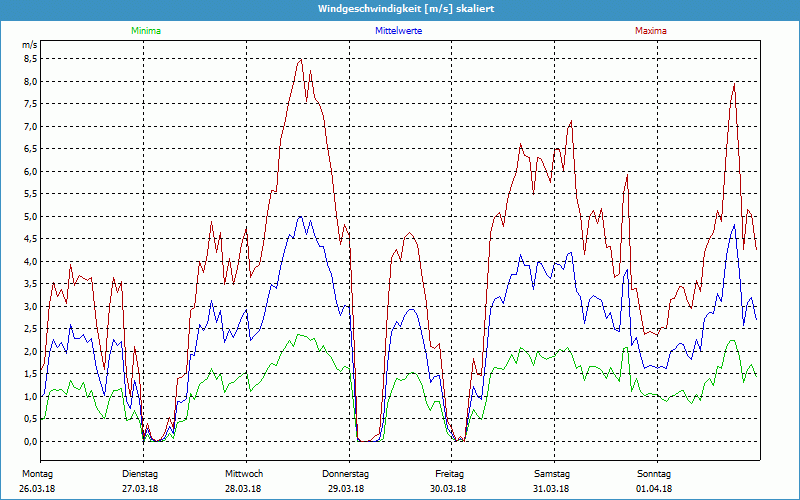Click the m/s unit label above the y-axis
Image resolution: width=800 pixels, height=500 pixels.
(29, 46)
